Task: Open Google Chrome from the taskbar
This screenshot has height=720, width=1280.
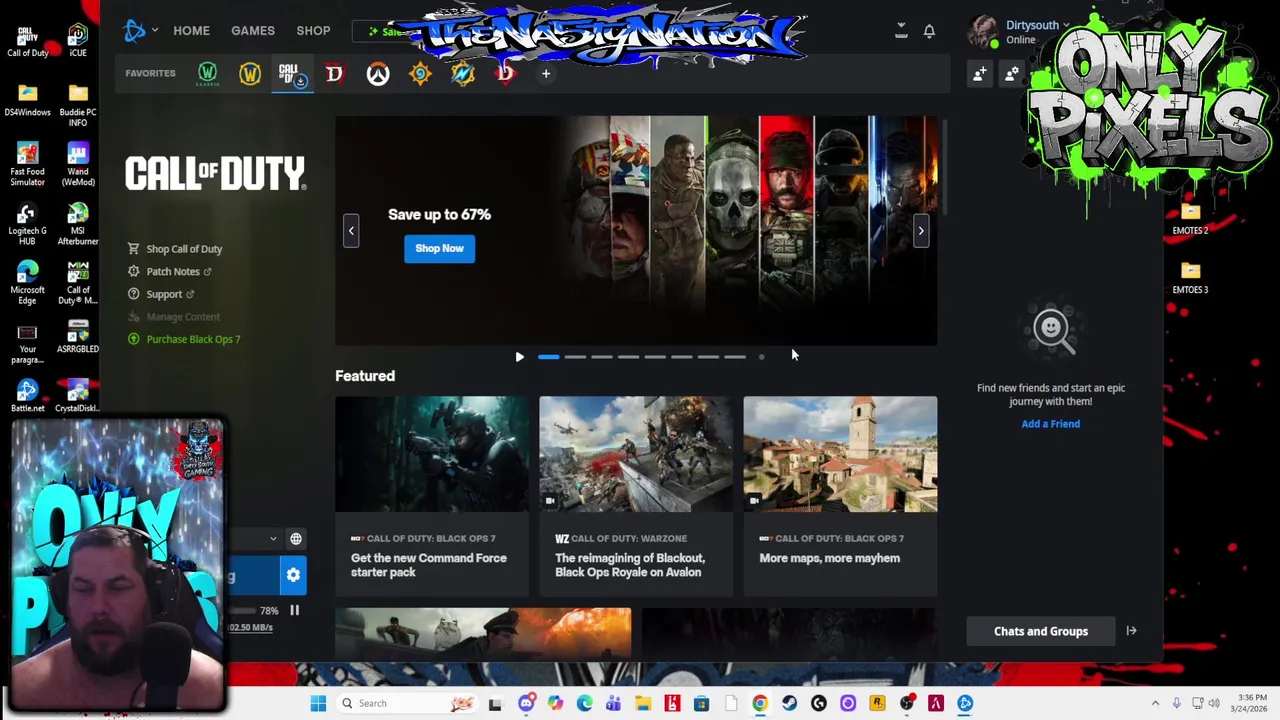Action: click(x=760, y=703)
